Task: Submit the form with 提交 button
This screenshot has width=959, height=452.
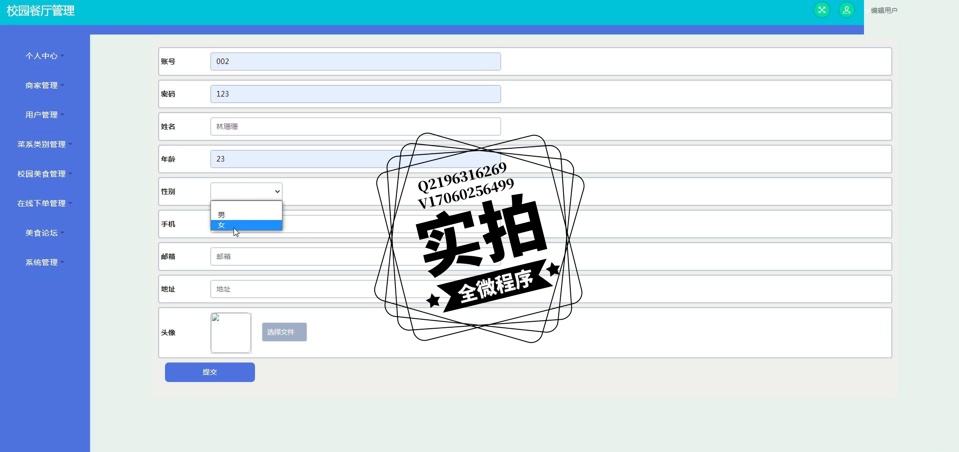Action: (x=210, y=372)
